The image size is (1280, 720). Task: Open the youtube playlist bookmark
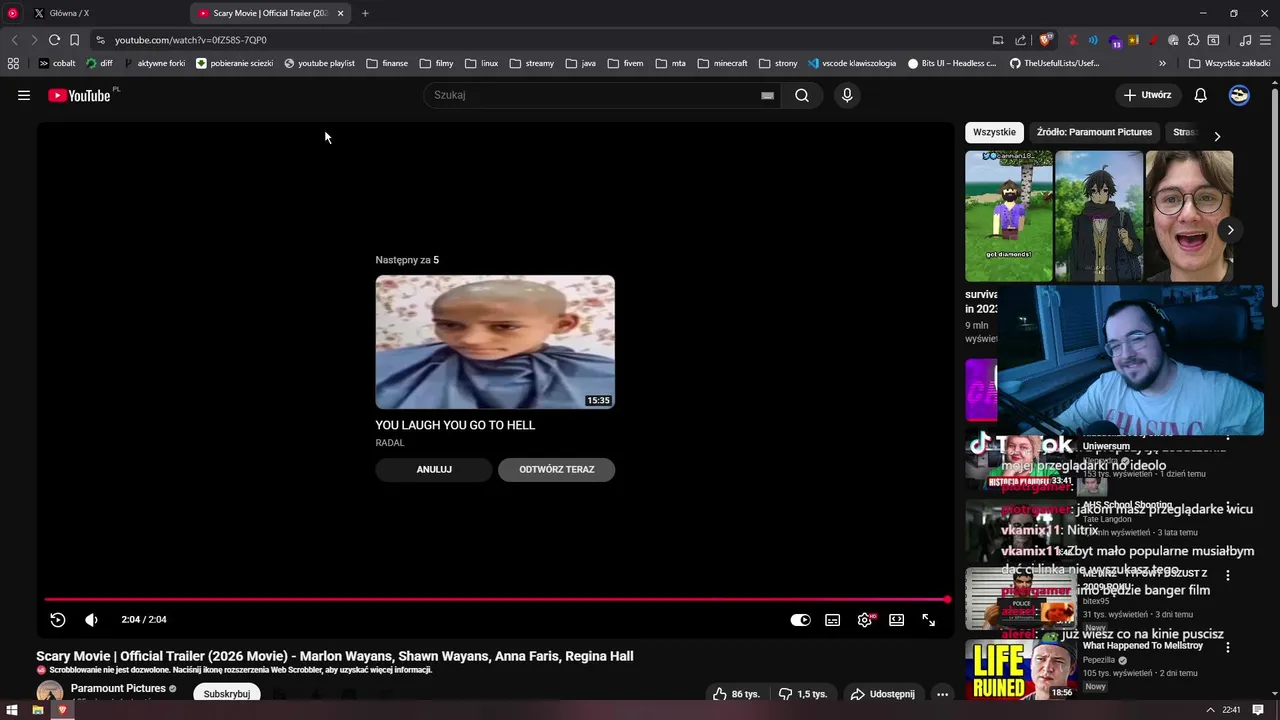click(x=319, y=63)
